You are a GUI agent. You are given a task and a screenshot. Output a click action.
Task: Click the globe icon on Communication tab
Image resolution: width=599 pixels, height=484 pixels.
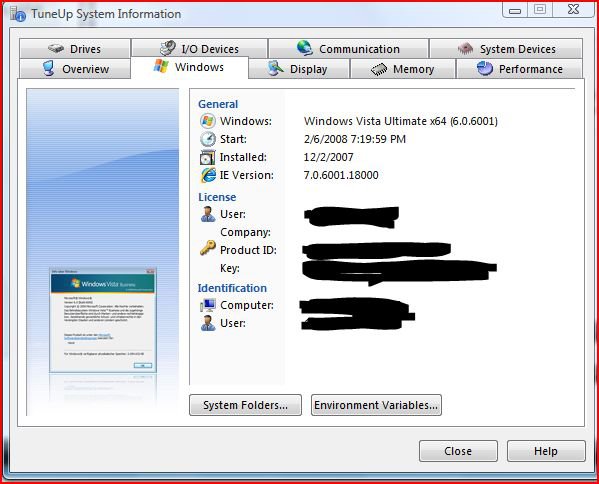pos(304,48)
